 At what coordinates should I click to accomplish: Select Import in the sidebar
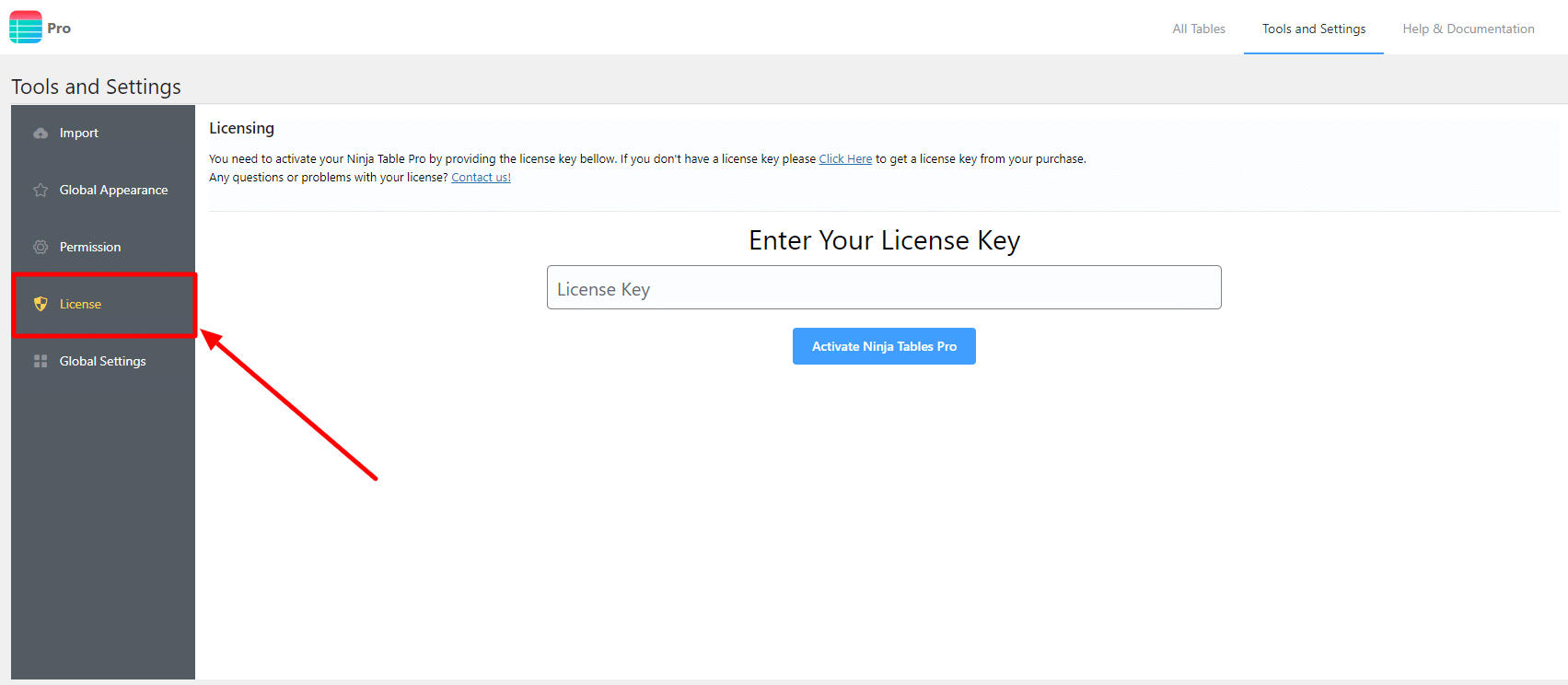click(x=103, y=134)
